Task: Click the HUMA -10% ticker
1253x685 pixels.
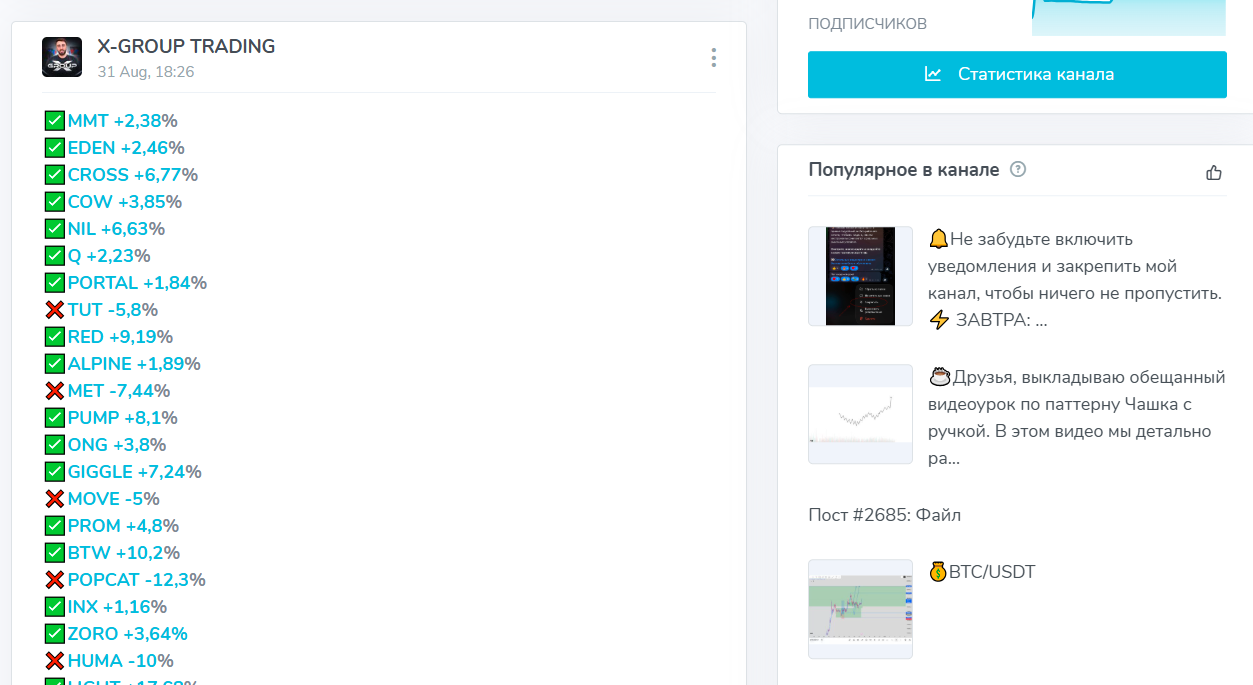Action: (x=121, y=661)
